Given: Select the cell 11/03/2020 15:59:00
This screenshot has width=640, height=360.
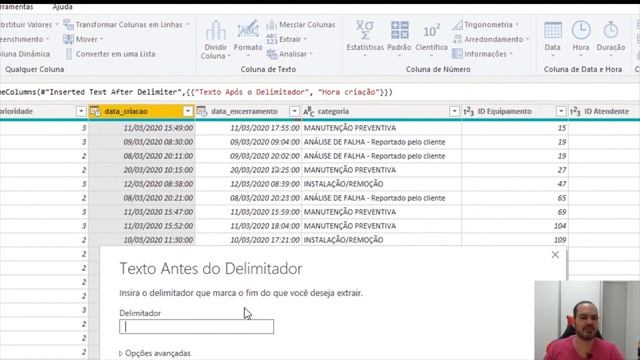Looking at the screenshot, I should pyautogui.click(x=248, y=212).
